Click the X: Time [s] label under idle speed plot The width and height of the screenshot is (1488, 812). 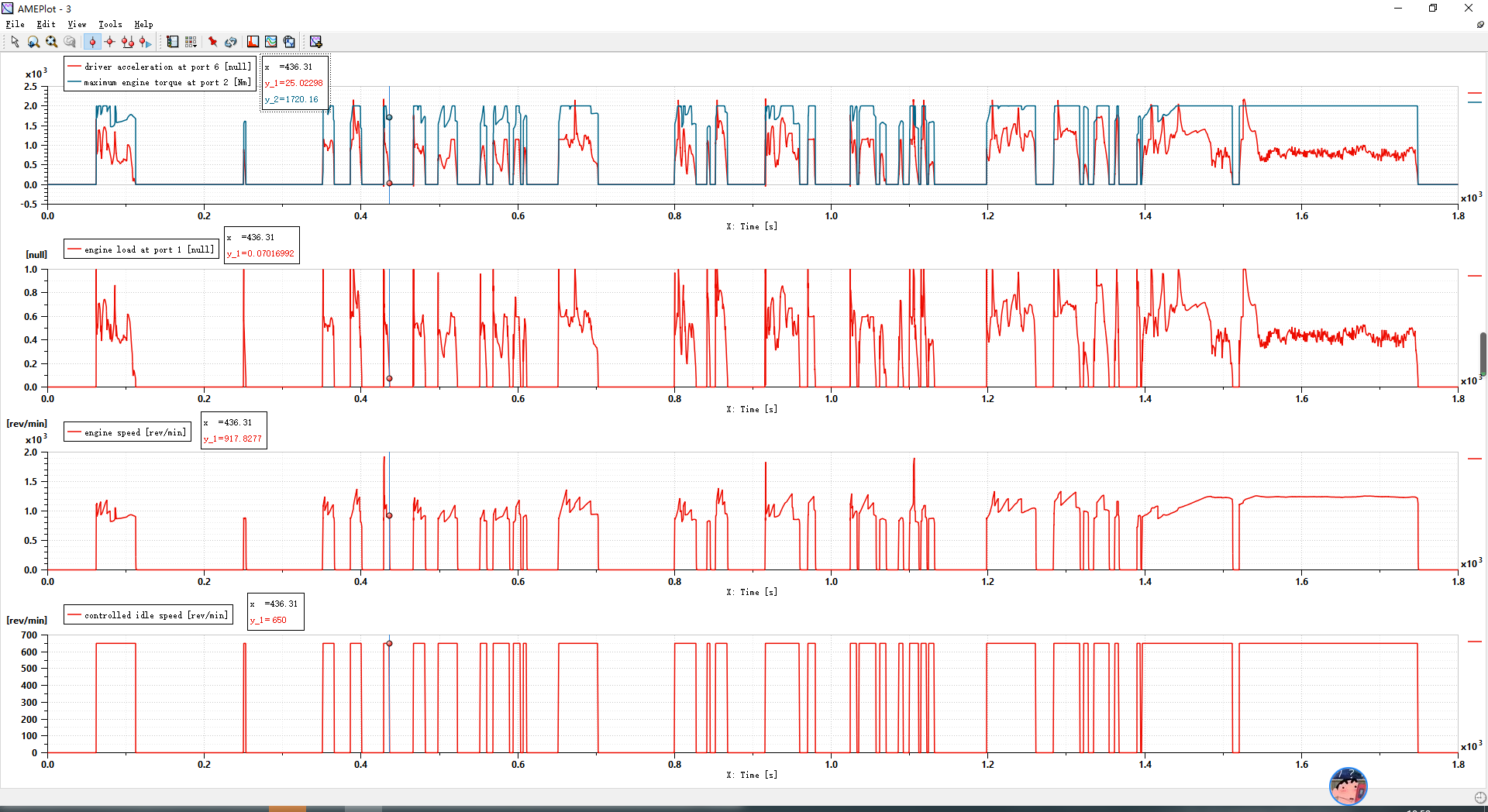point(752,775)
